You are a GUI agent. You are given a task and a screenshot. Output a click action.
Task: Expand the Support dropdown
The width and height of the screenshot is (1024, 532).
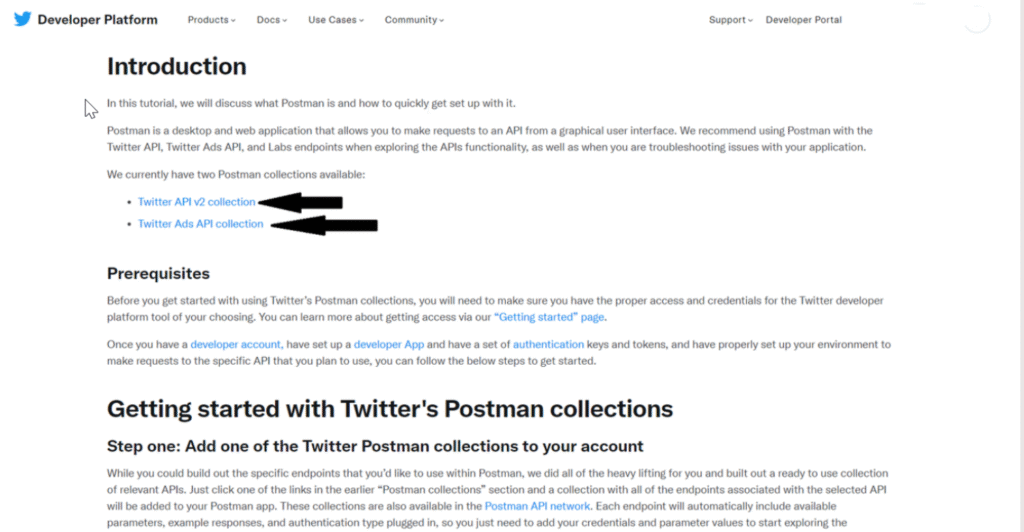(731, 20)
